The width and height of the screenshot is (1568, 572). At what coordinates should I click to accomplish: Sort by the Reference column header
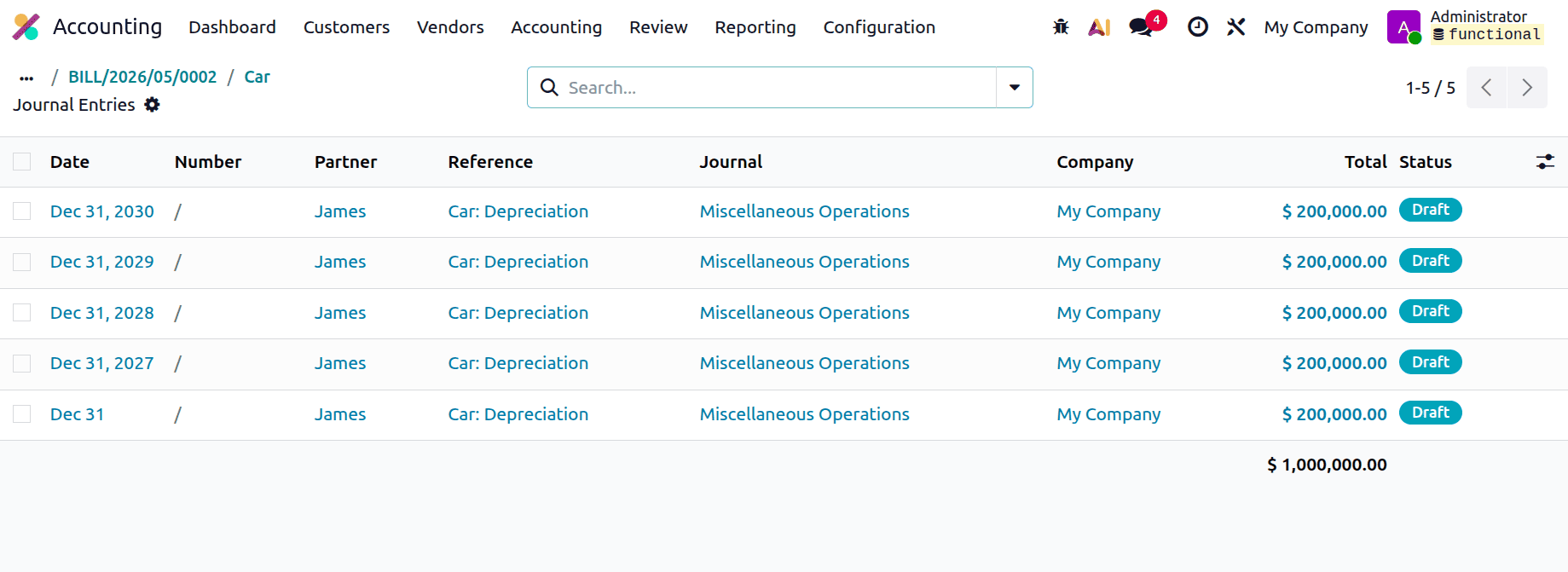pyautogui.click(x=490, y=162)
